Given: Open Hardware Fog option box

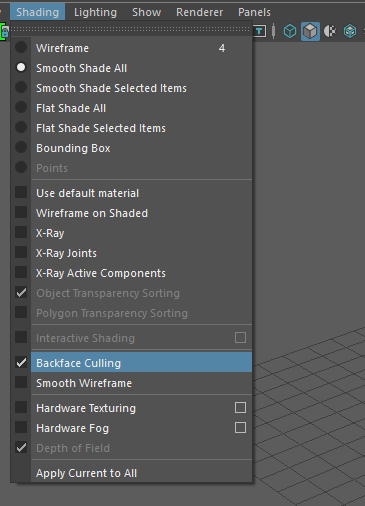Looking at the screenshot, I should [x=240, y=427].
